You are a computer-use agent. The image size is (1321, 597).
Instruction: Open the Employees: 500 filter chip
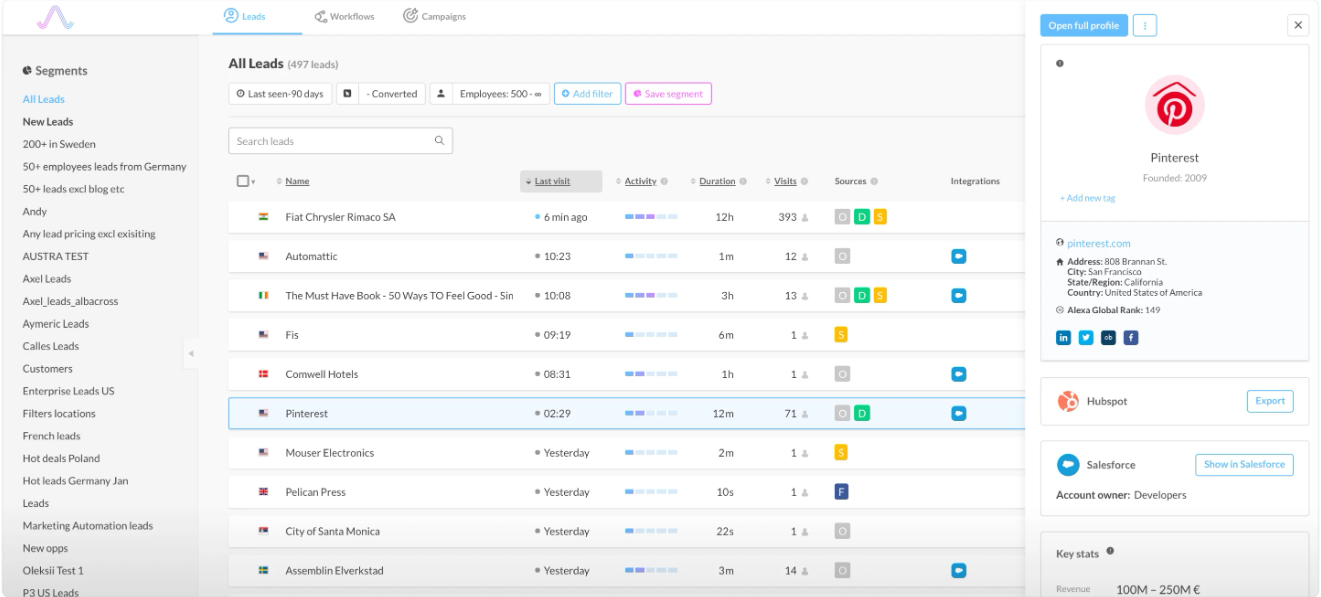pos(490,94)
